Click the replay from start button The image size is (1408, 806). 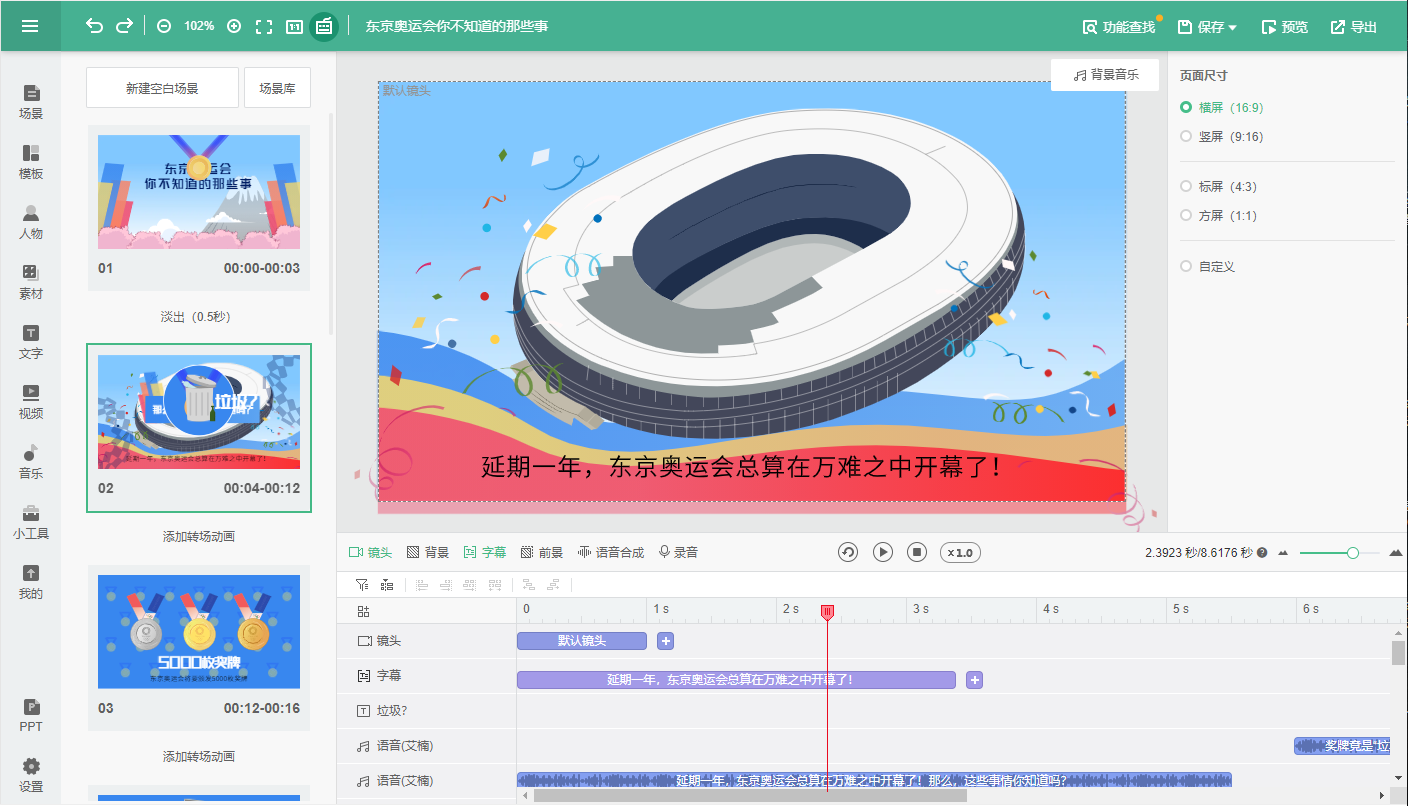click(x=848, y=552)
